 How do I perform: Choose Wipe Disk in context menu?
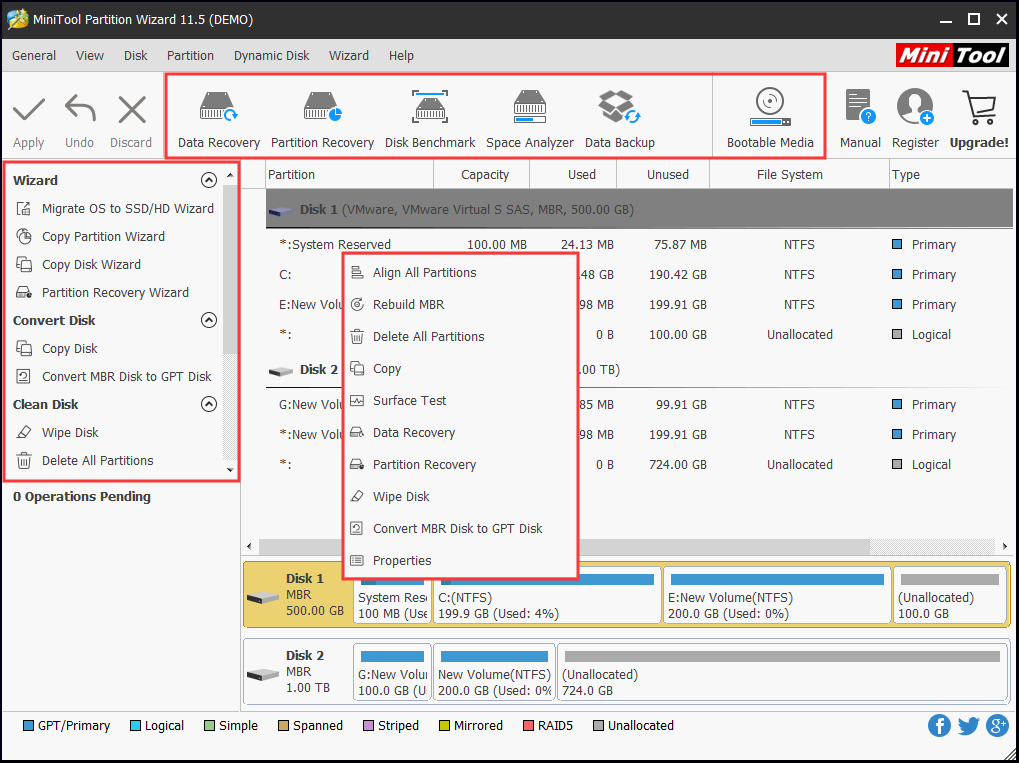[x=460, y=496]
